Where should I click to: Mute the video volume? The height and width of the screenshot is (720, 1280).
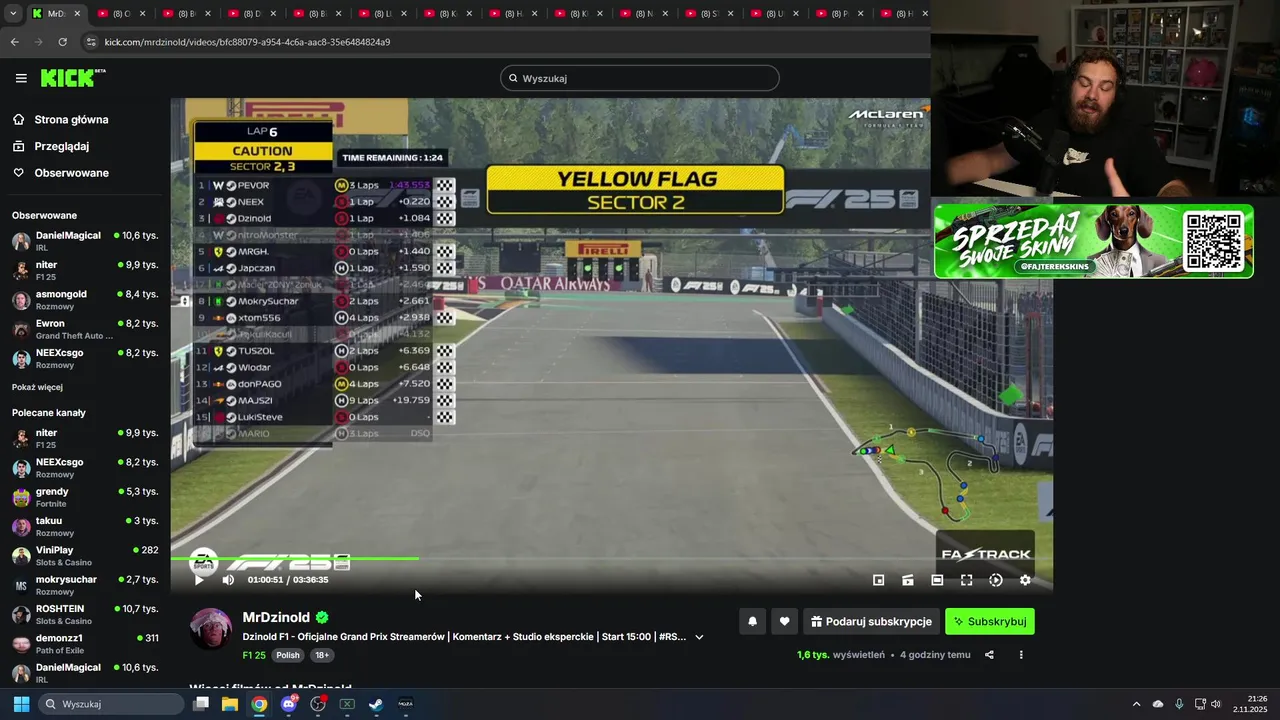[x=228, y=580]
